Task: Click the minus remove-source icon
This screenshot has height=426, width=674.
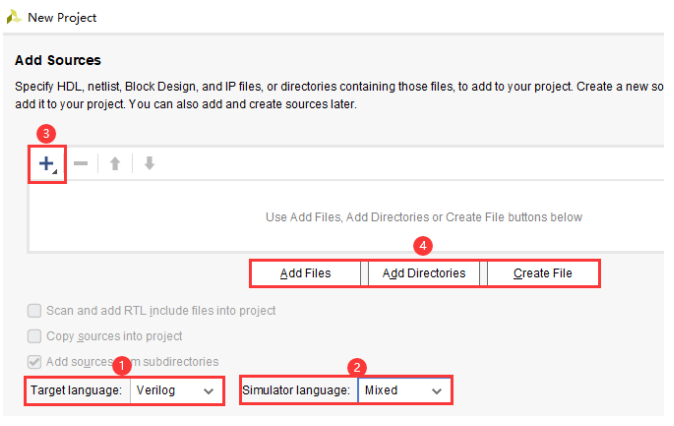Action: pos(81,163)
